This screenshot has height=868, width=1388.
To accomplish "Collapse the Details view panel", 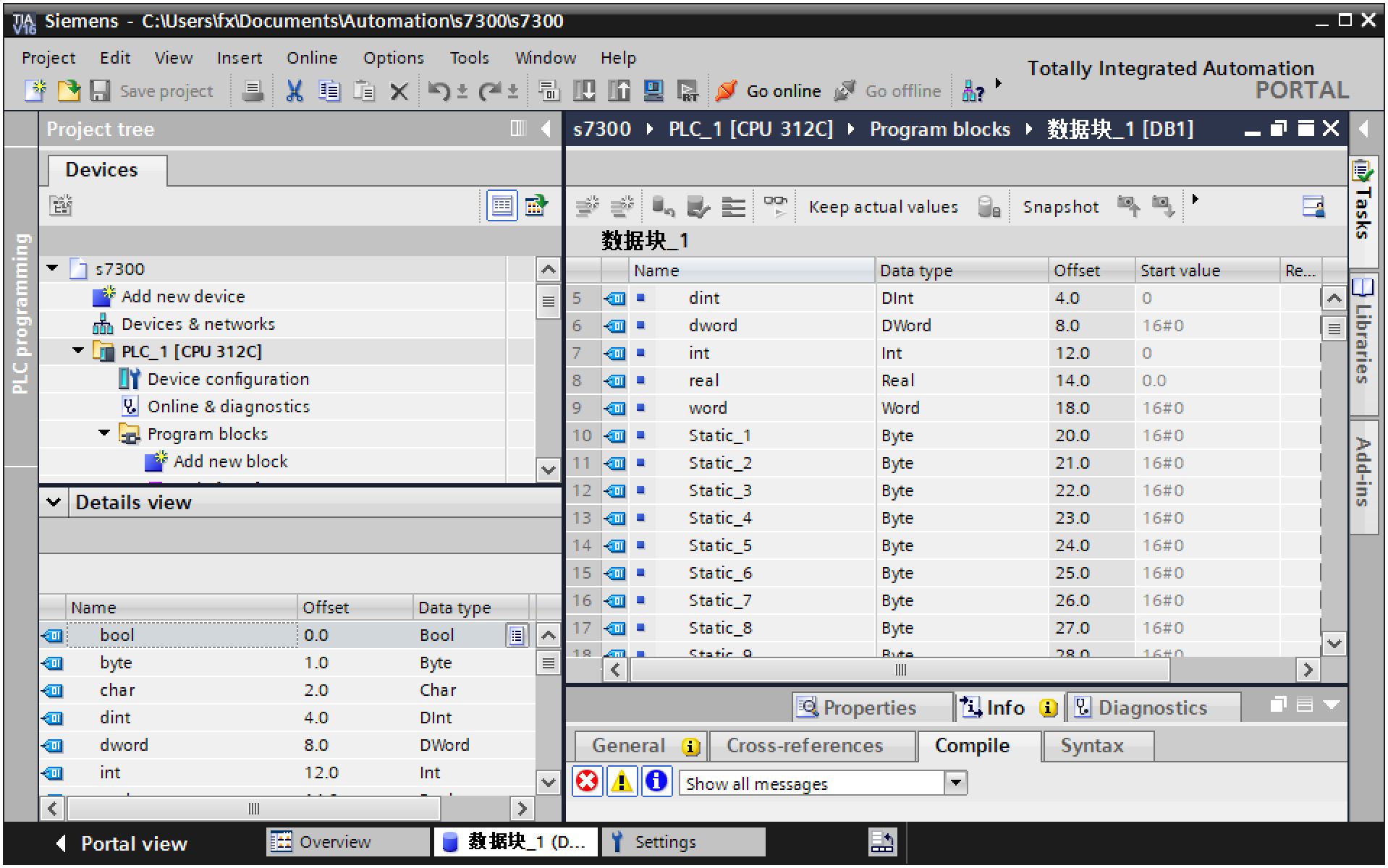I will tap(54, 502).
